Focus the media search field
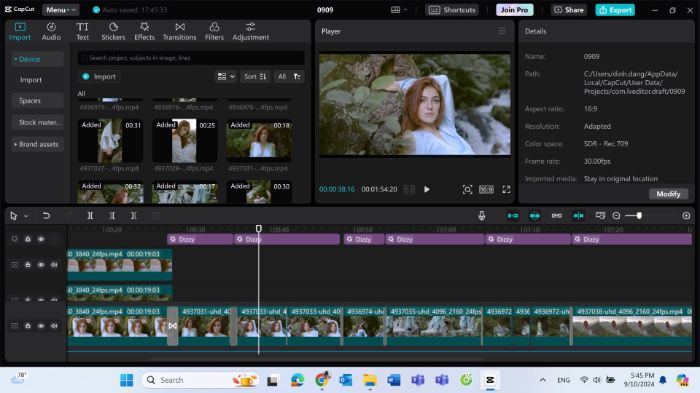 point(191,58)
